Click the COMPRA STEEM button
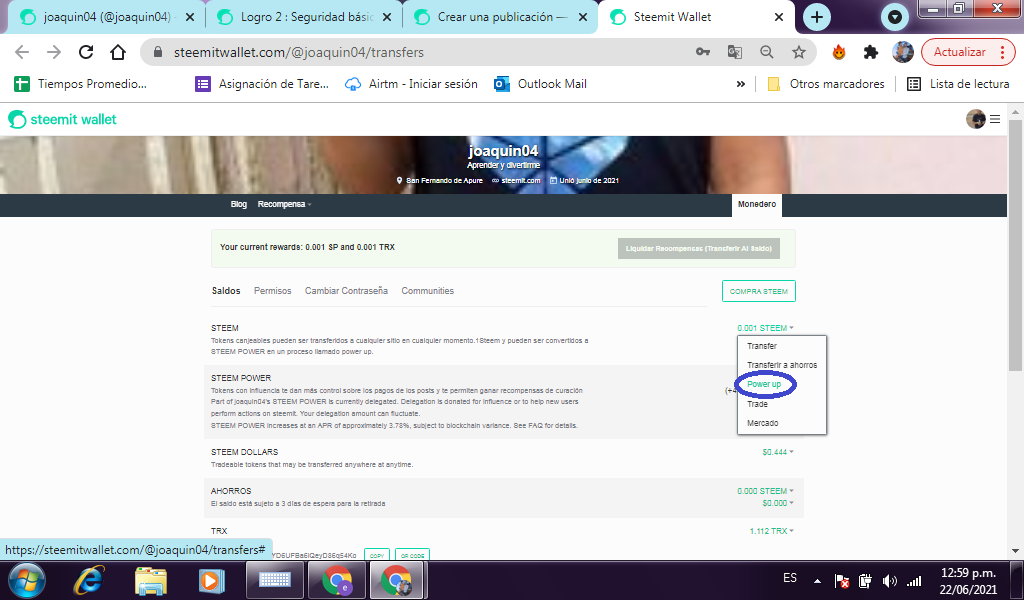This screenshot has width=1024, height=600. pyautogui.click(x=758, y=291)
